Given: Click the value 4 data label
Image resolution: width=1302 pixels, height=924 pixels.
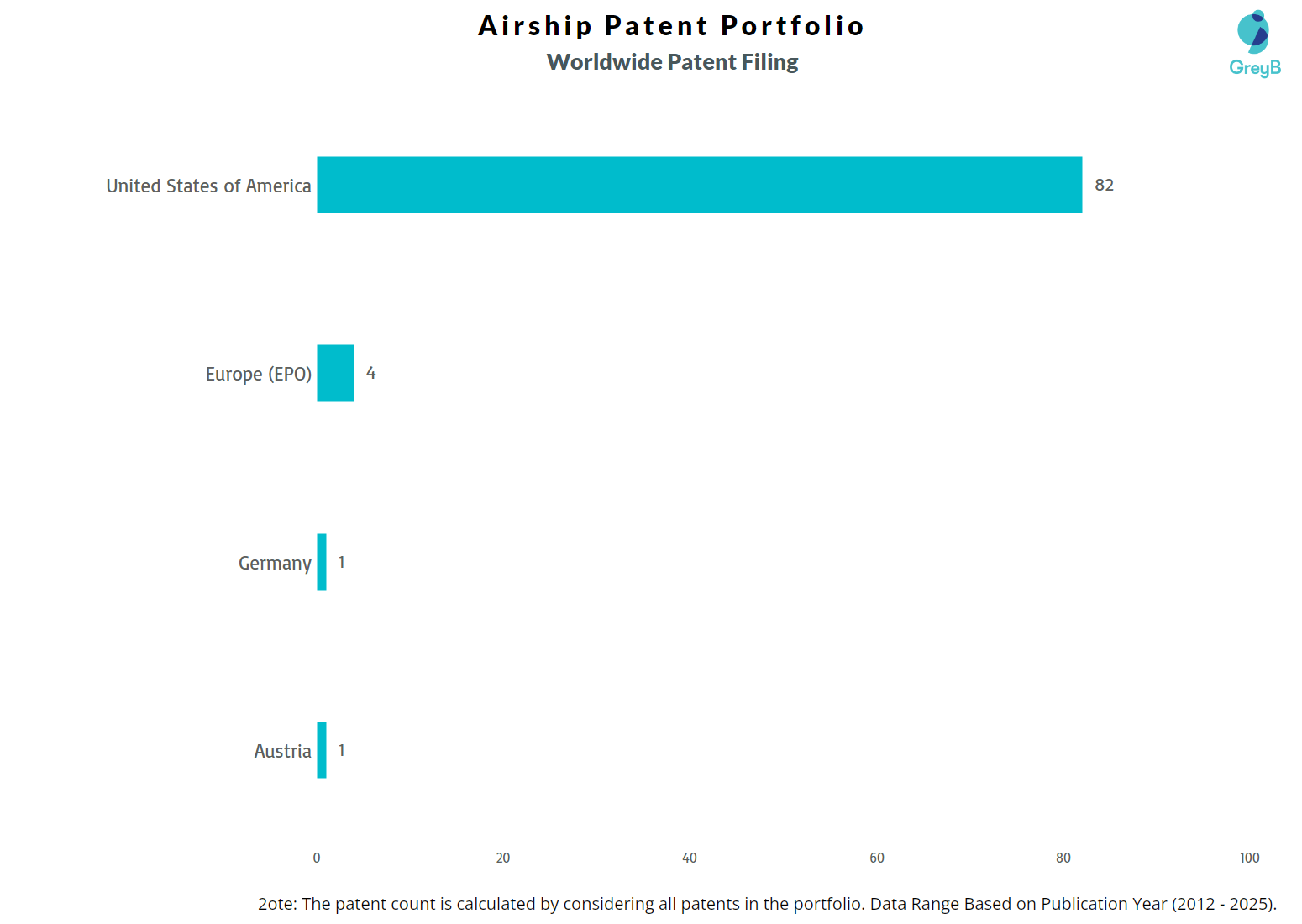Looking at the screenshot, I should point(370,373).
